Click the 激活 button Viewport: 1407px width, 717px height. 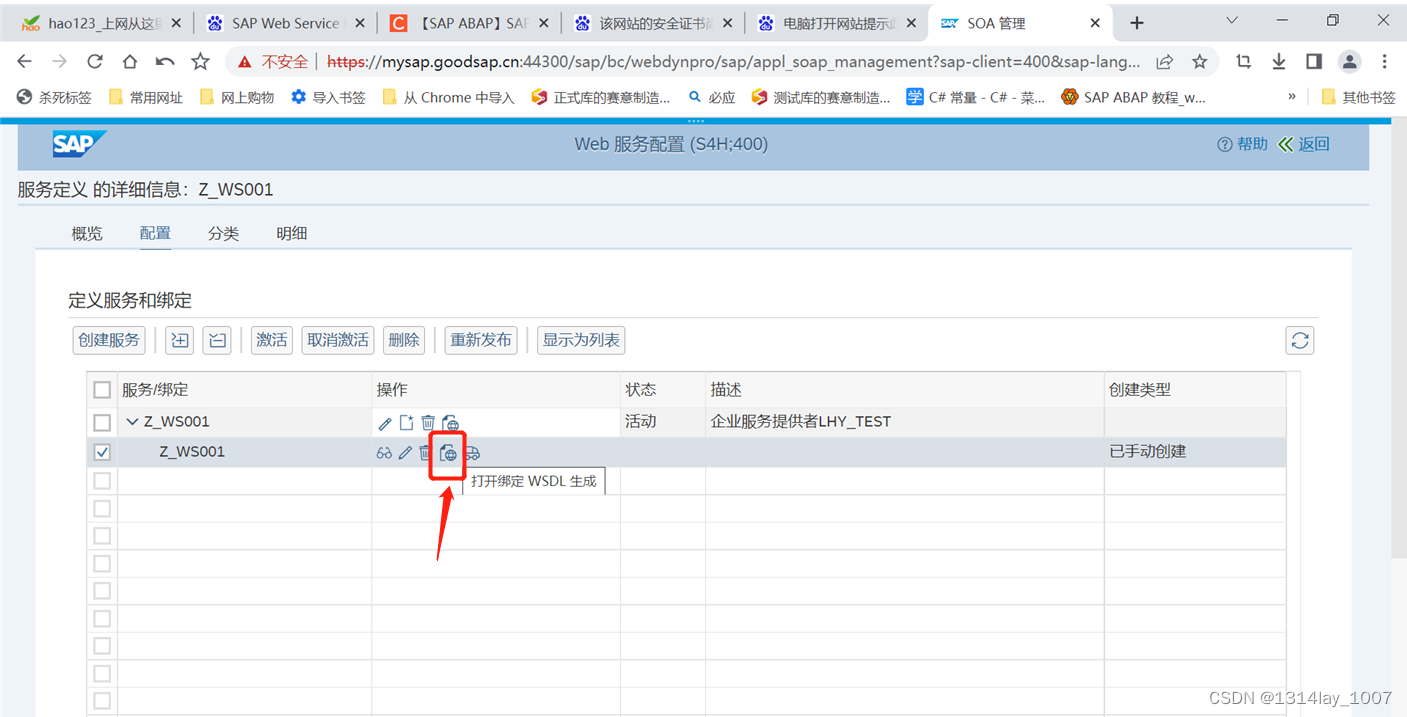pos(272,340)
